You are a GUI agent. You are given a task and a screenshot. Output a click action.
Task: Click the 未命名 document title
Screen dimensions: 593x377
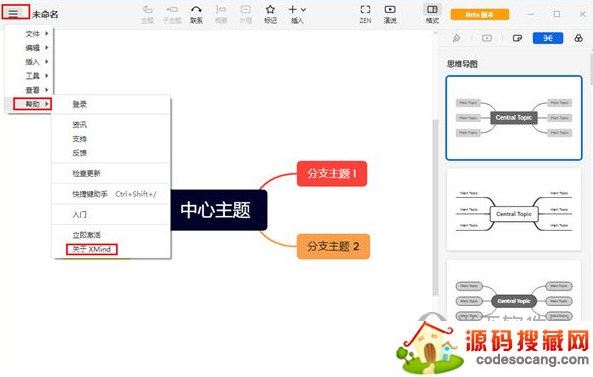pyautogui.click(x=45, y=15)
